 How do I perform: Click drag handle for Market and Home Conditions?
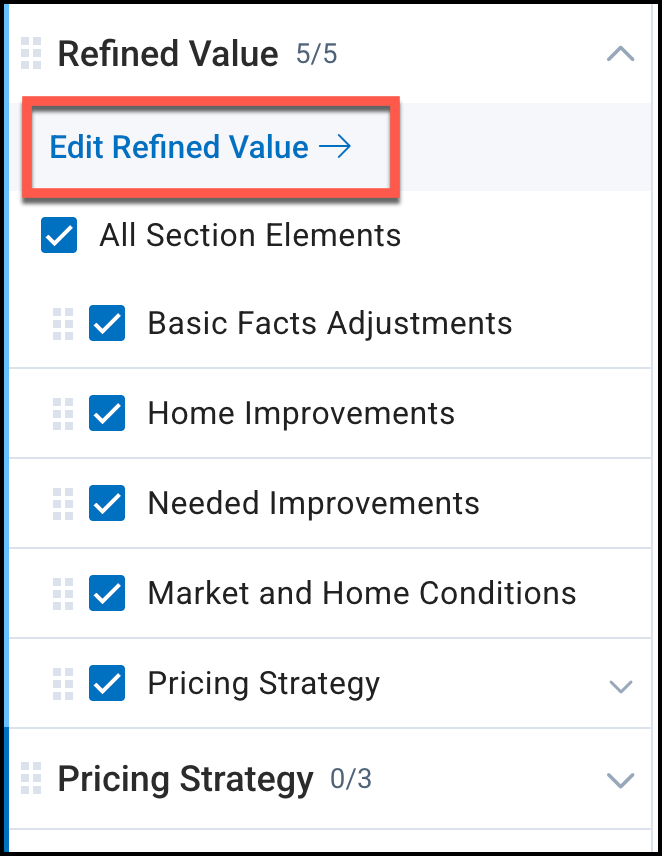pyautogui.click(x=63, y=593)
